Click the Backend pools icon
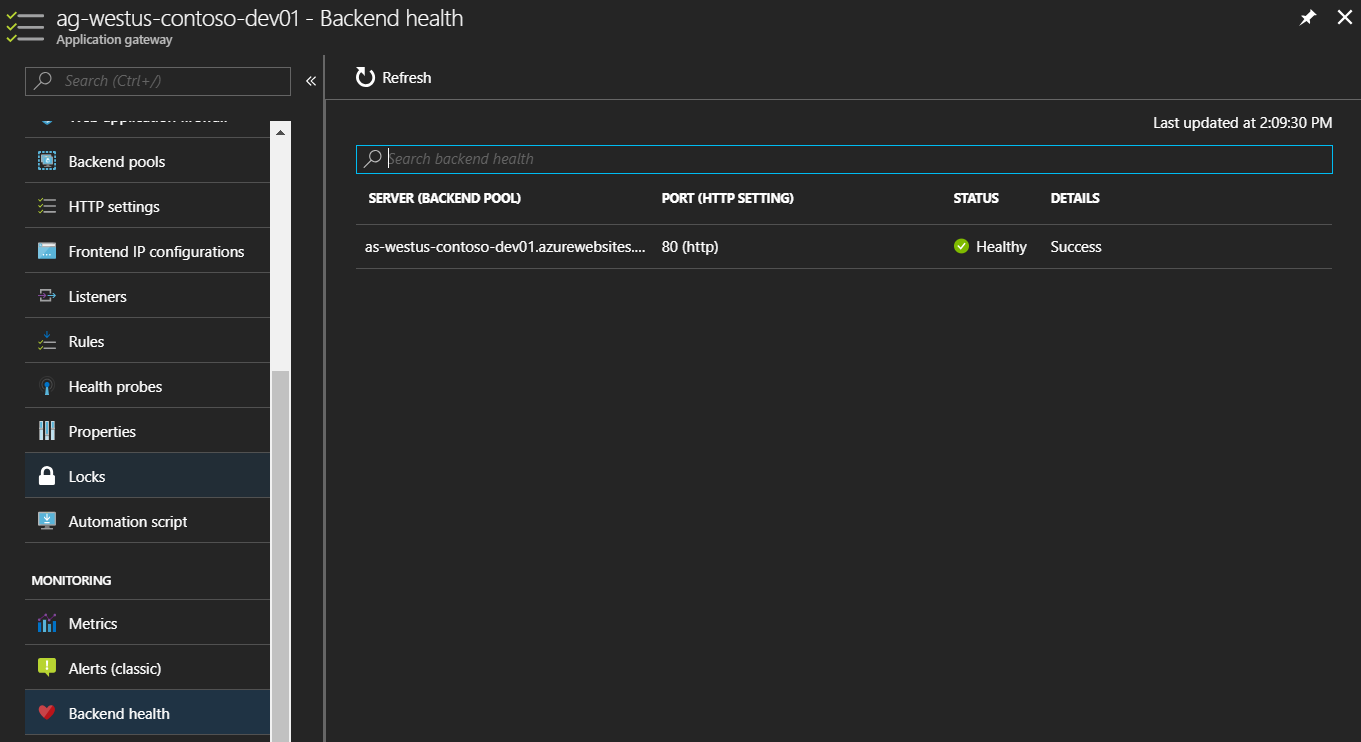The width and height of the screenshot is (1361, 742). pos(47,161)
